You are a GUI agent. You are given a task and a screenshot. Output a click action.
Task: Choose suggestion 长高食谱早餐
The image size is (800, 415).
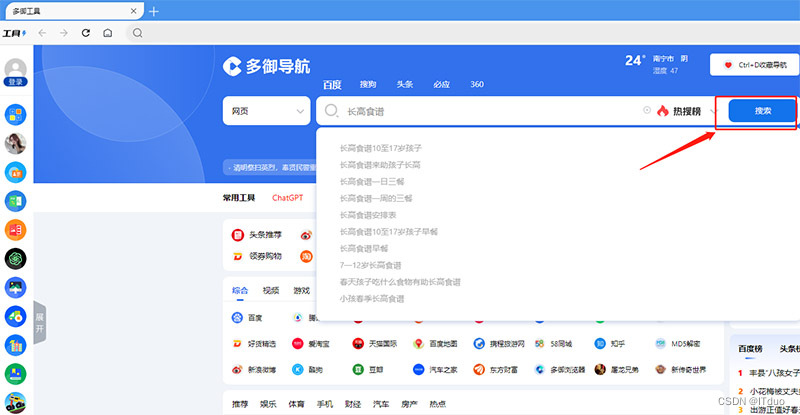tap(364, 249)
